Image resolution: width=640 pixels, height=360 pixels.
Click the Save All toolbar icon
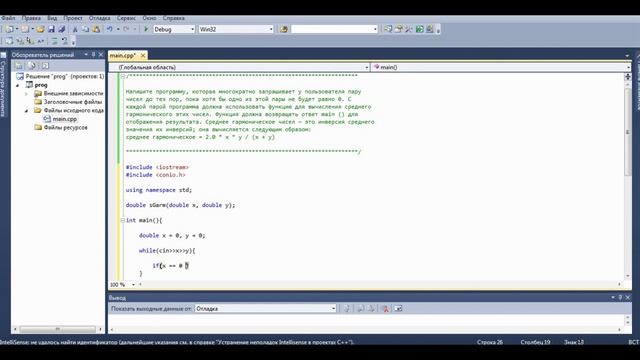[x=62, y=29]
